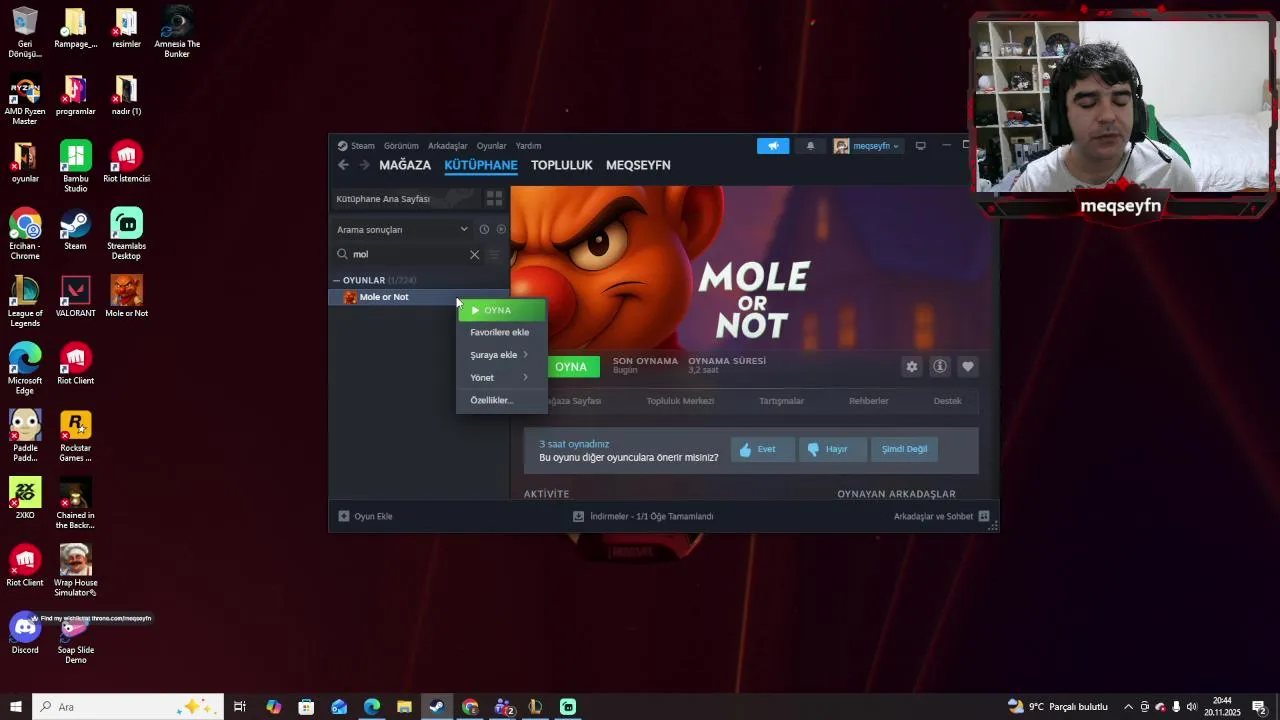Open MEQSEYFN profile tab

coord(638,165)
